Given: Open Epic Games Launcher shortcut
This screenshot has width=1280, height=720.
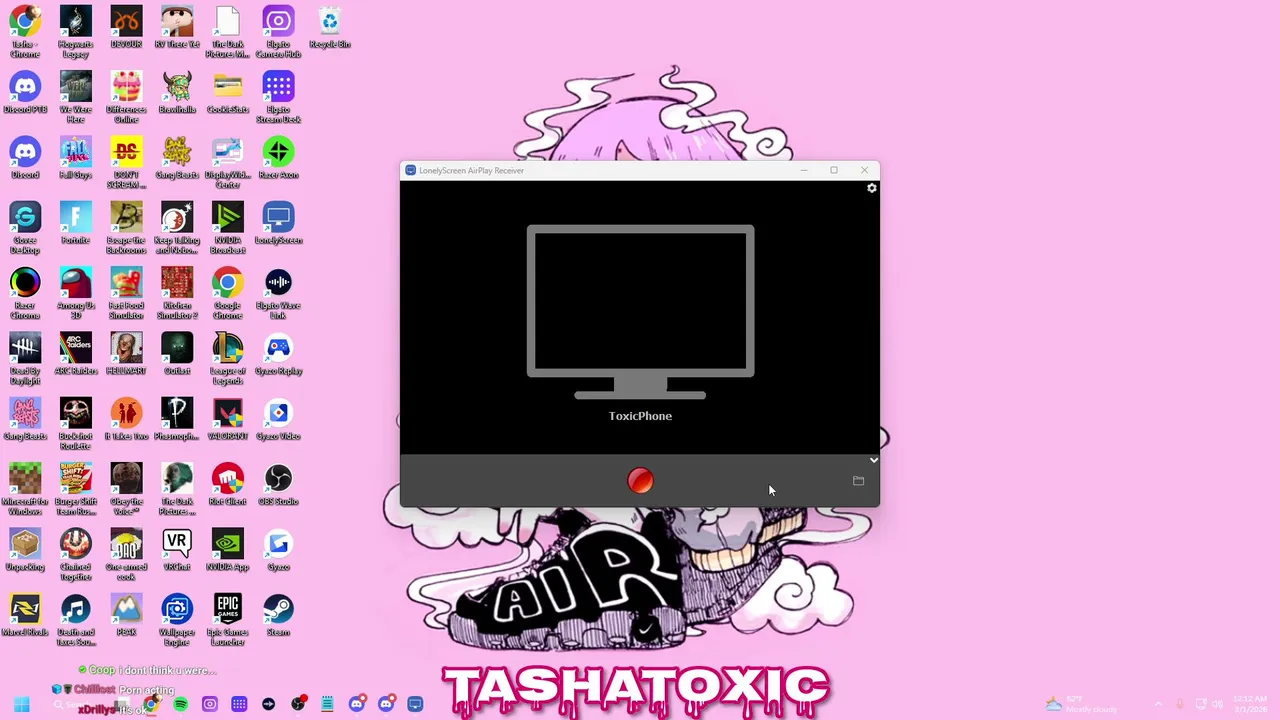Looking at the screenshot, I should 228,618.
